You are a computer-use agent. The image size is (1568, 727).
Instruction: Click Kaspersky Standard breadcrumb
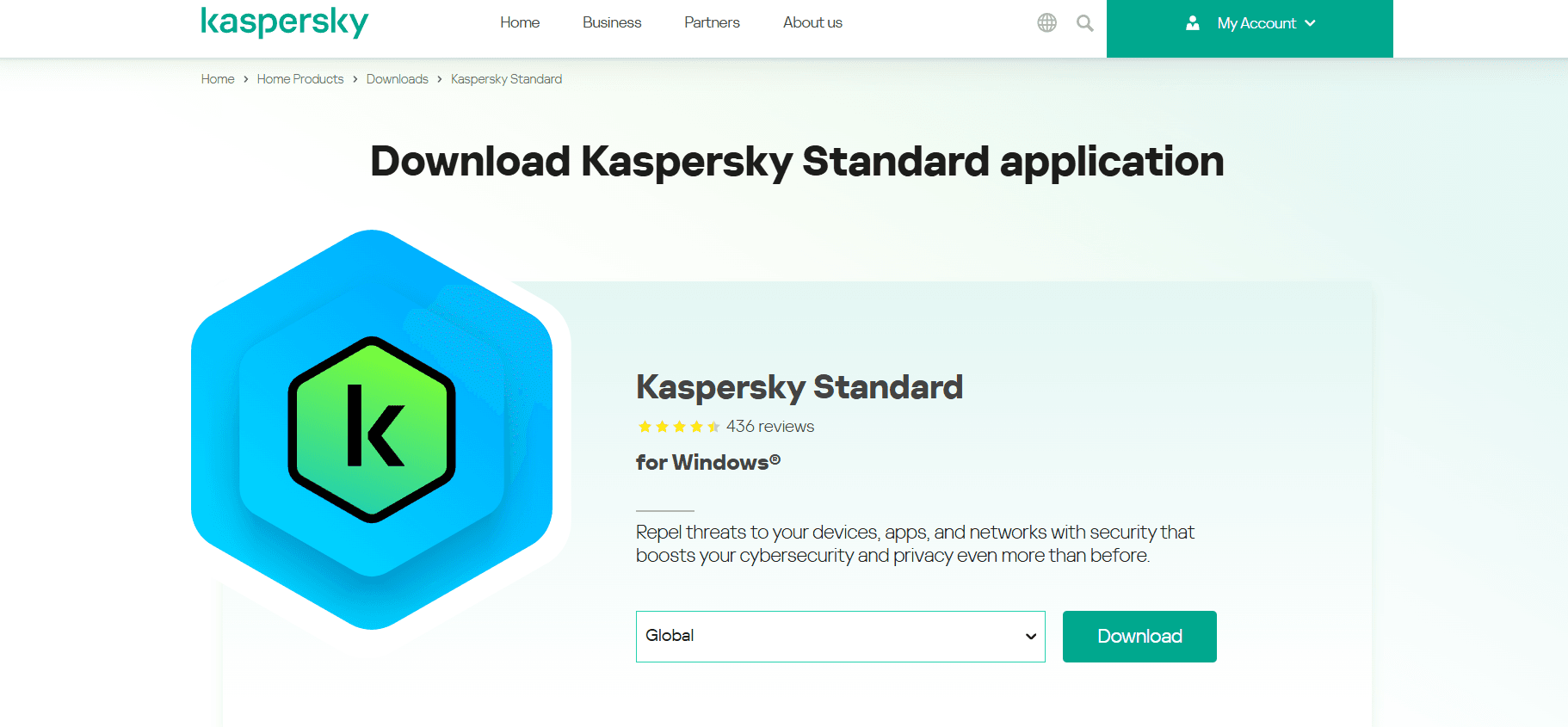(x=506, y=79)
